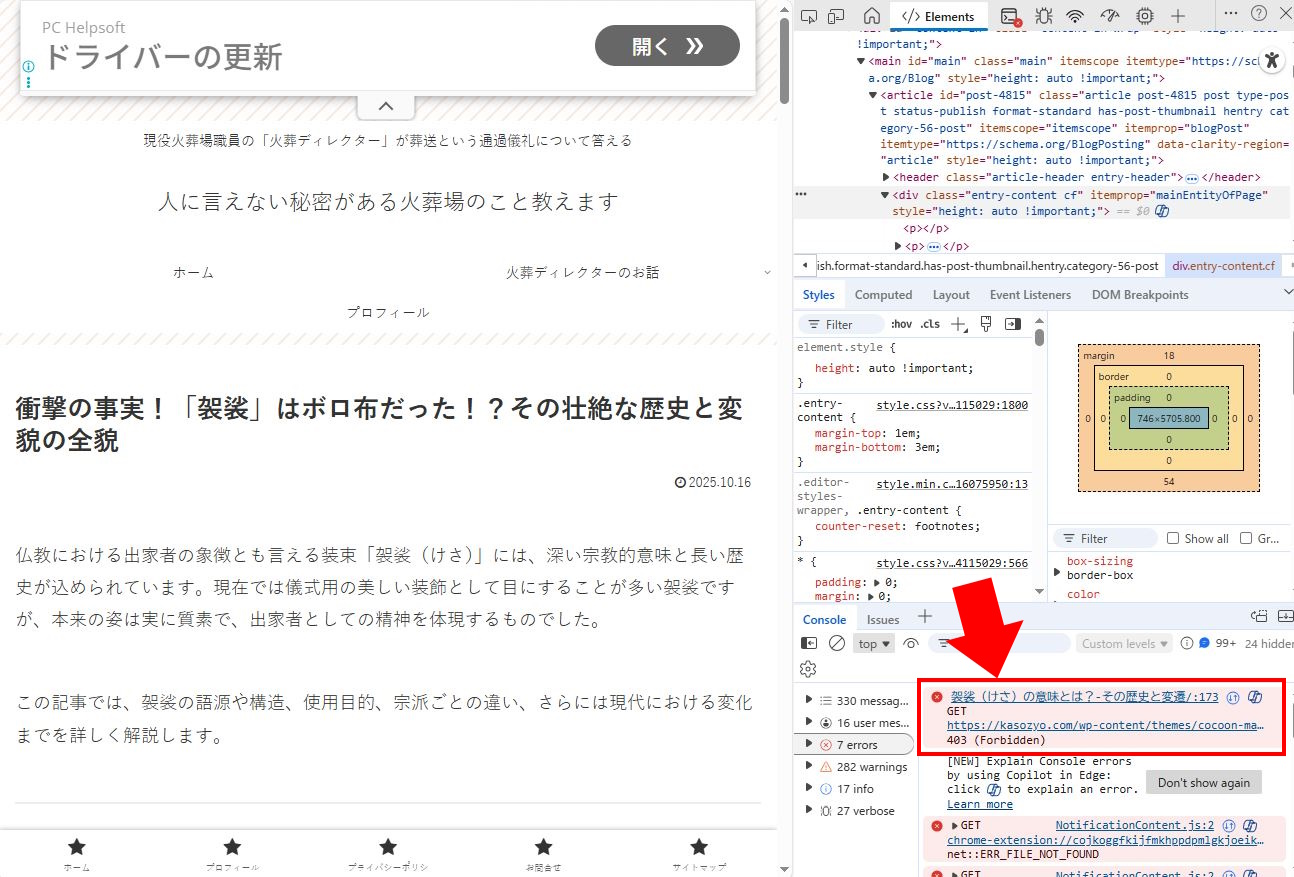Image resolution: width=1294 pixels, height=877 pixels.
Task: Click the Don't show again button
Action: pyautogui.click(x=1203, y=782)
